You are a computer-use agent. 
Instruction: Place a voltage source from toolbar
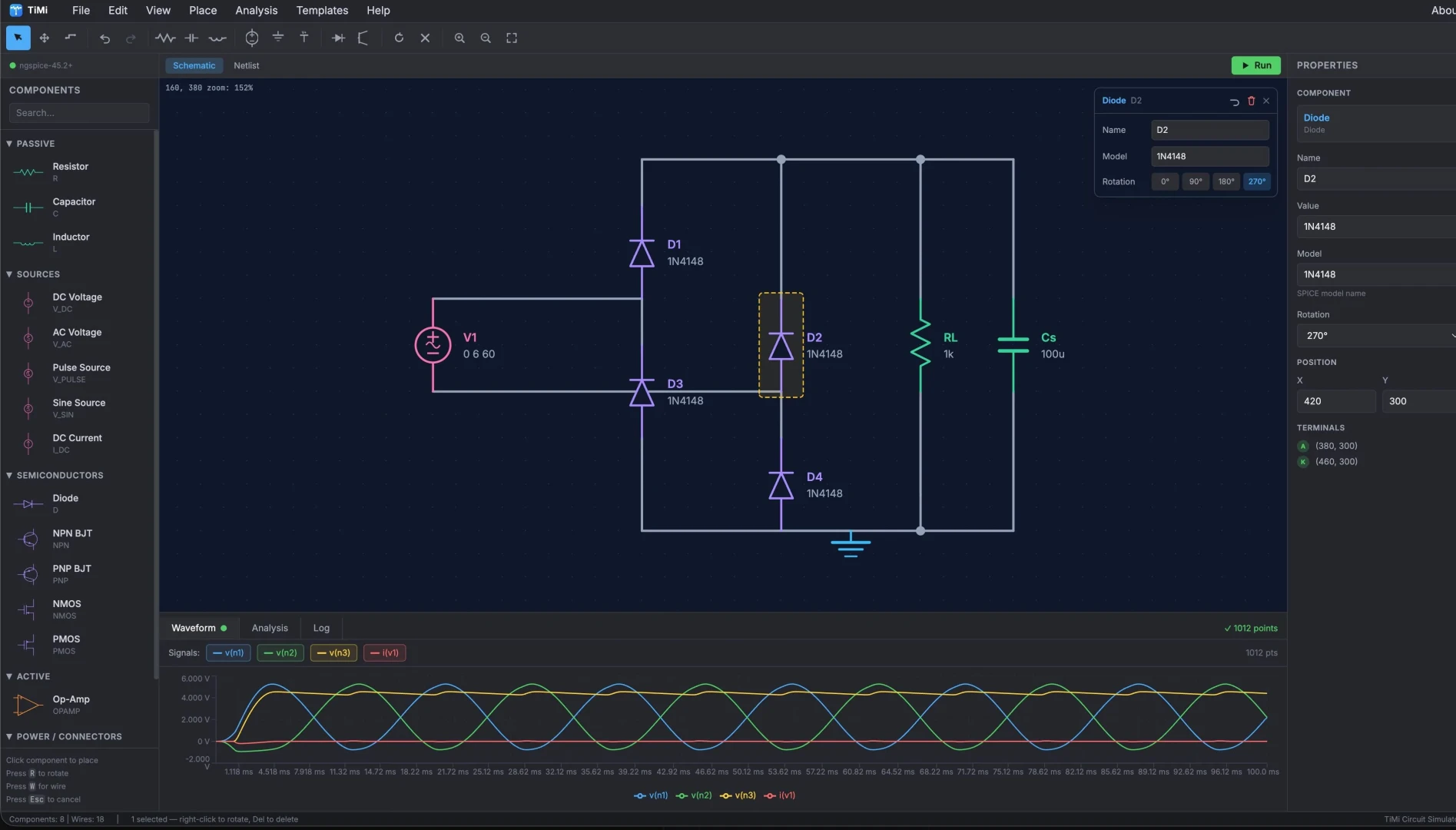(252, 38)
